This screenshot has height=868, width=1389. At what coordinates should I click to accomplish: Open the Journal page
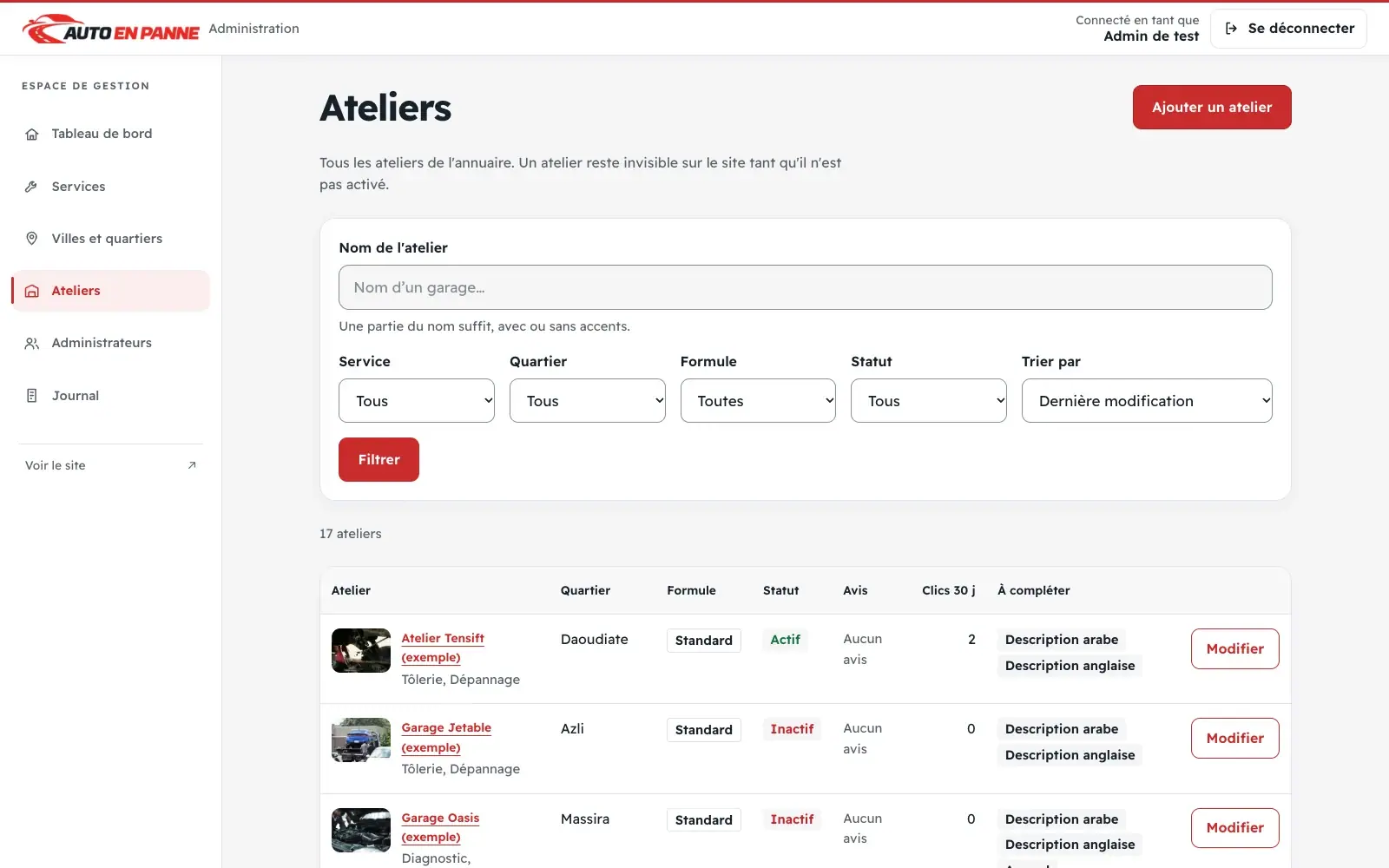pos(111,396)
